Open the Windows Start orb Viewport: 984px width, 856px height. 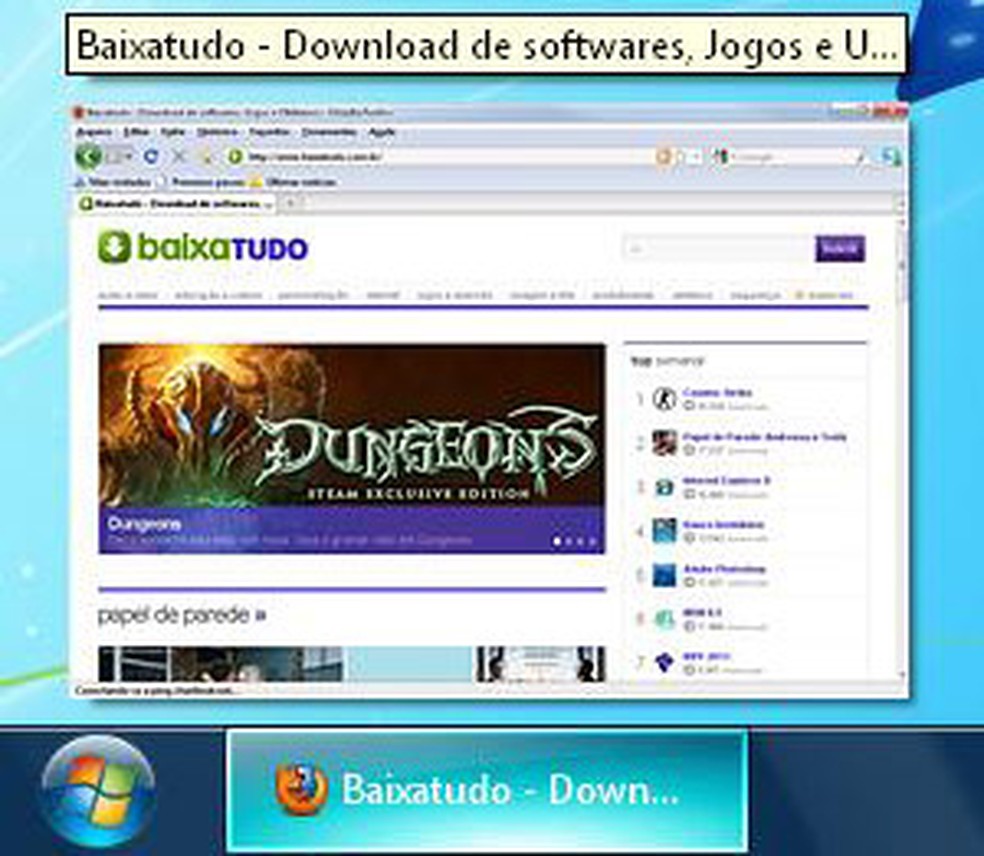(x=98, y=791)
